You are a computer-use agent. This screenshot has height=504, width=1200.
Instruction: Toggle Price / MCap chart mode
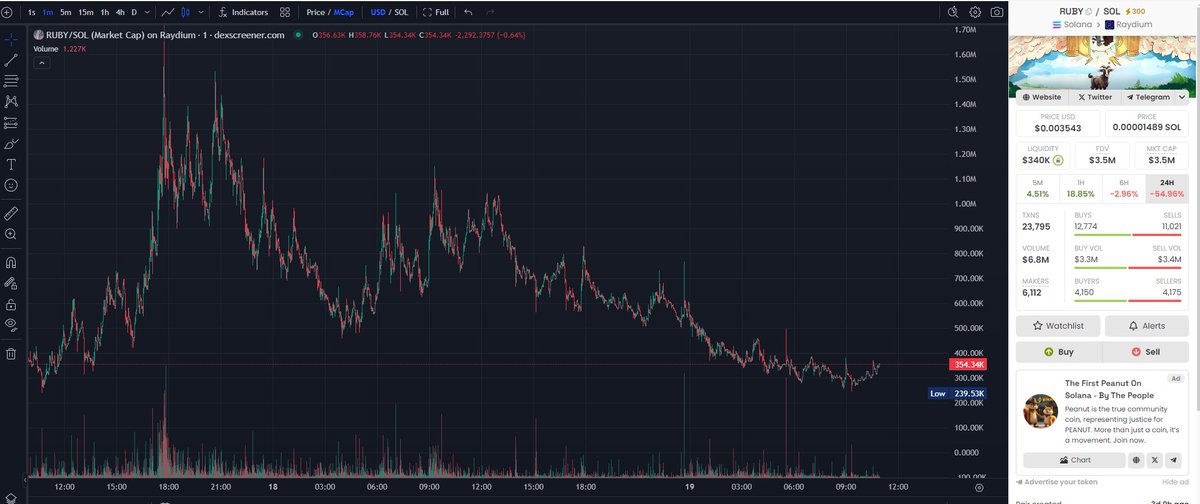pyautogui.click(x=330, y=12)
